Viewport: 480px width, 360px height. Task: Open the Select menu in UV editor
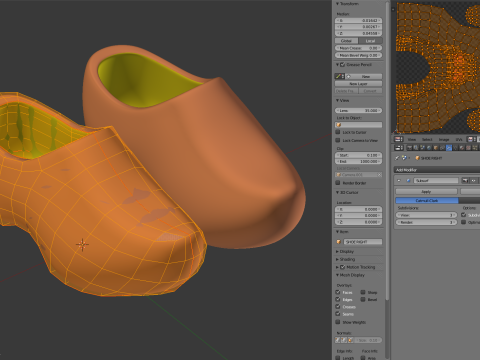427,139
